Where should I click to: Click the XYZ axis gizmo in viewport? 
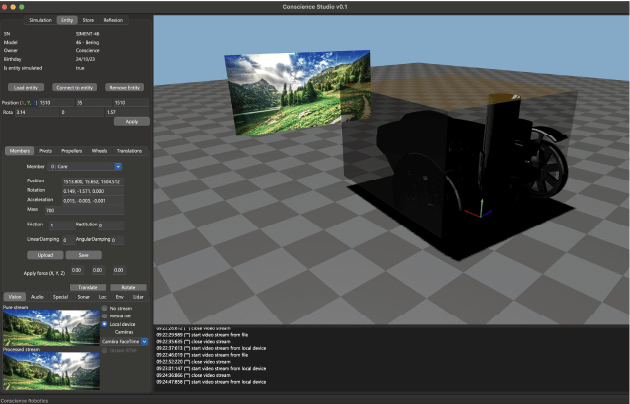tap(483, 208)
